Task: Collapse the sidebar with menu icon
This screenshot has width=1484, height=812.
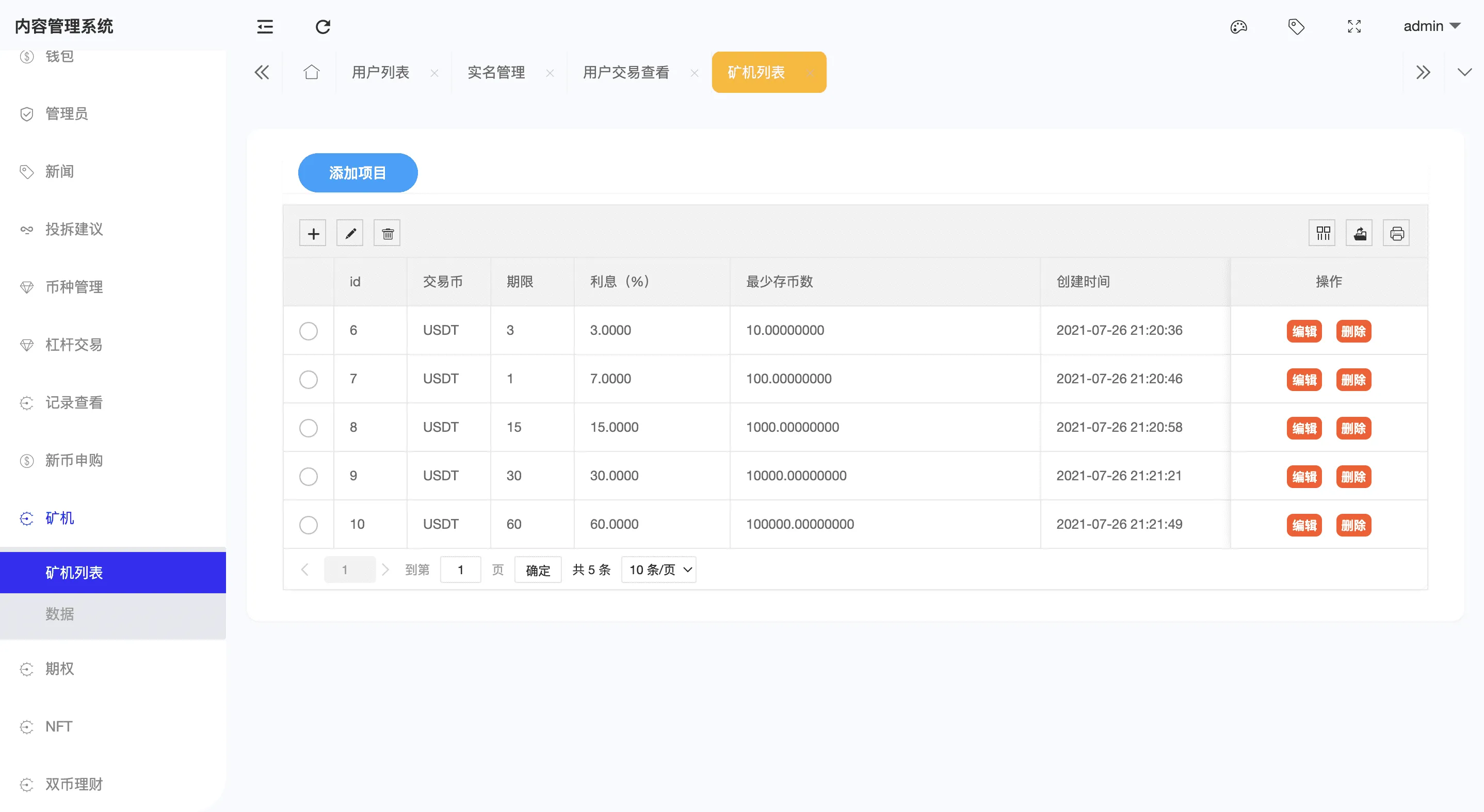Action: 264,26
